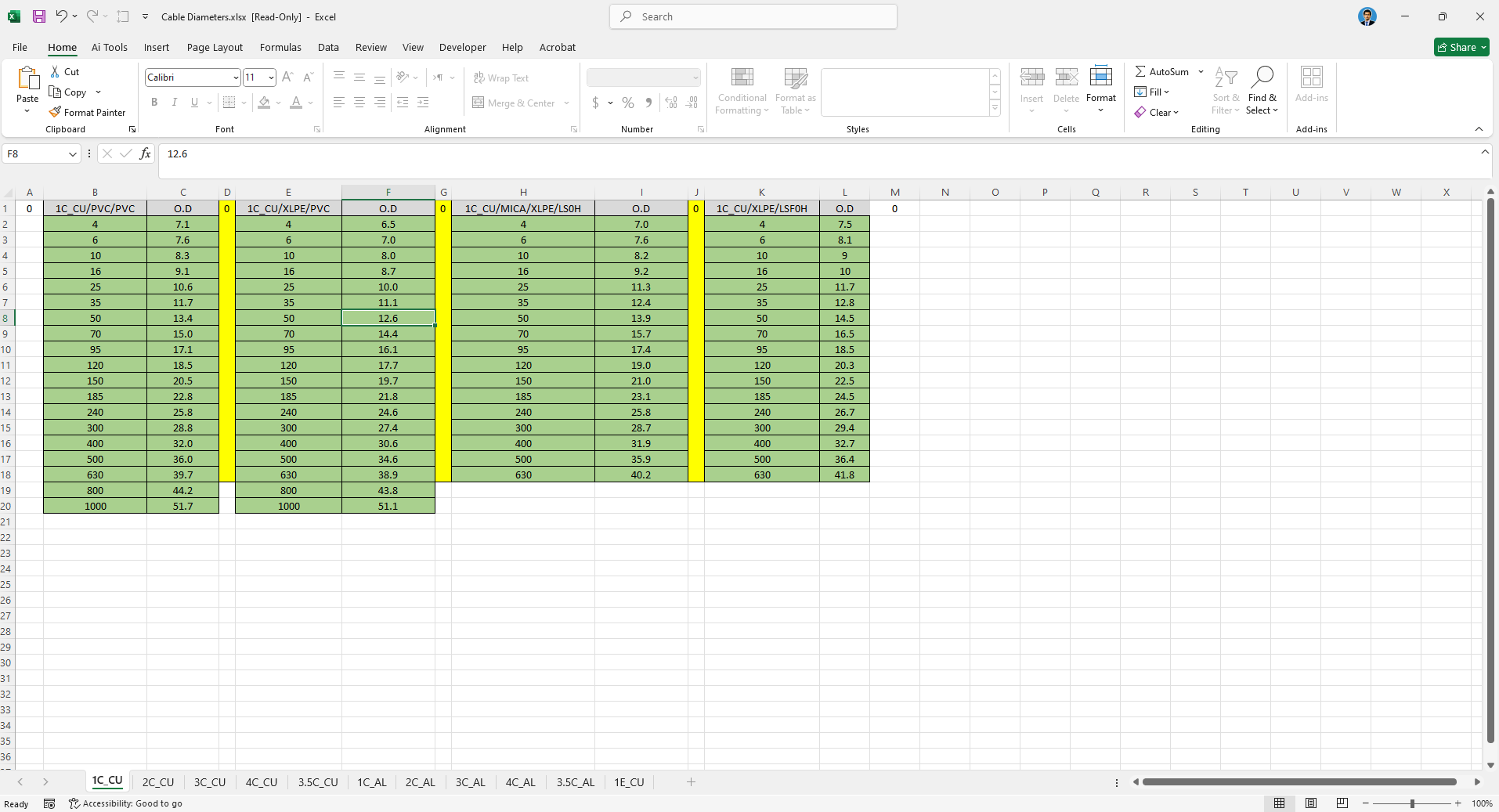1499x812 pixels.
Task: Switch to the 2C_CU sheet tab
Action: [x=158, y=782]
